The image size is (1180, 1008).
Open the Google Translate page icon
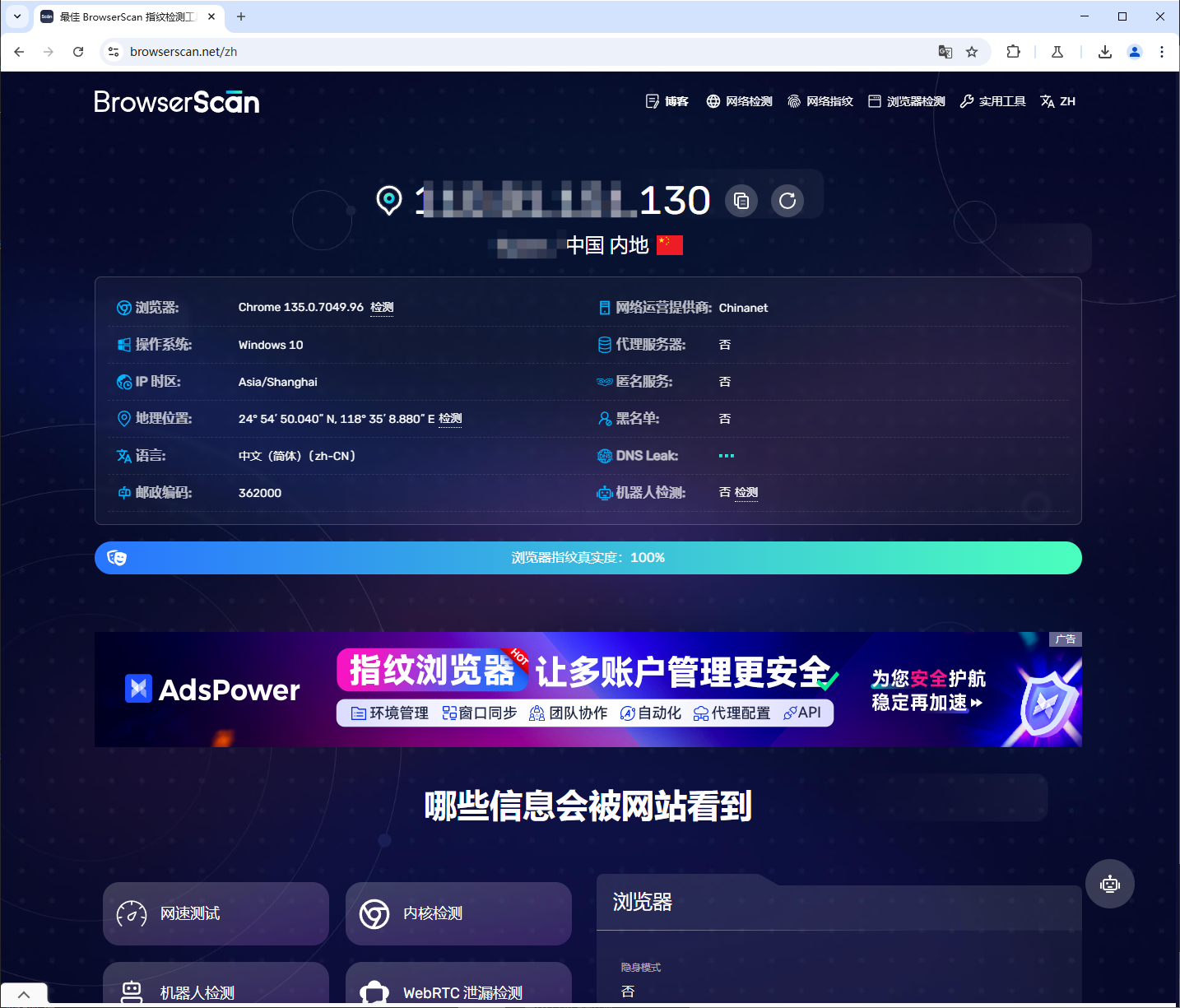tap(945, 52)
